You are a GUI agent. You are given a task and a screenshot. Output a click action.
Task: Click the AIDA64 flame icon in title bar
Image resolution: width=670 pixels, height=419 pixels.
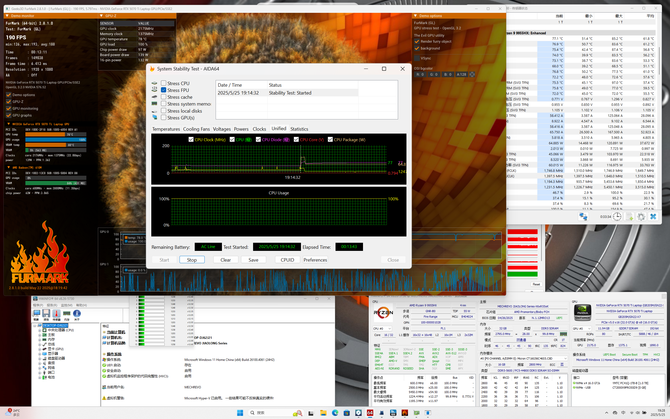tap(152, 69)
